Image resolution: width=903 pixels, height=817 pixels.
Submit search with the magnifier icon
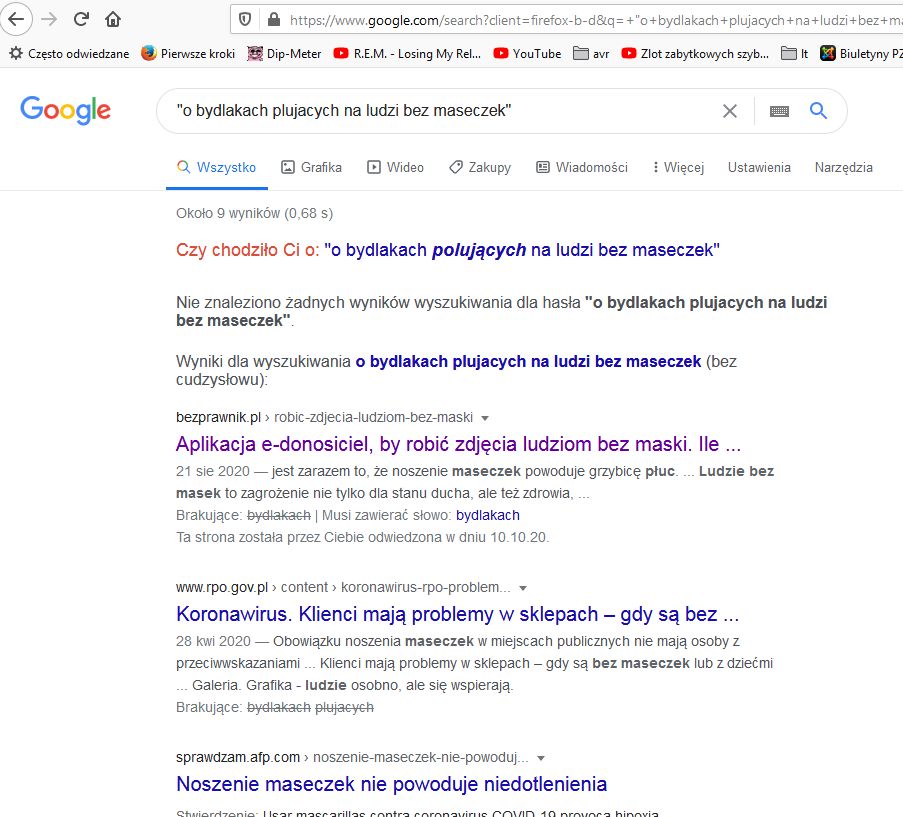click(x=818, y=111)
